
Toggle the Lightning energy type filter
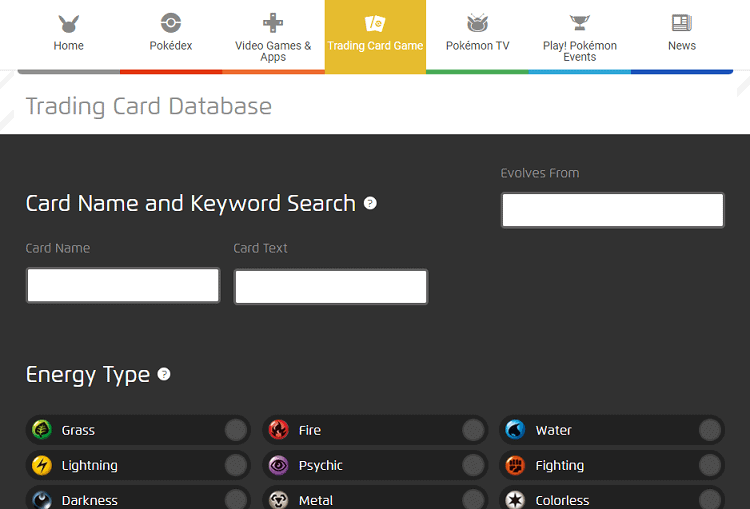(x=235, y=465)
